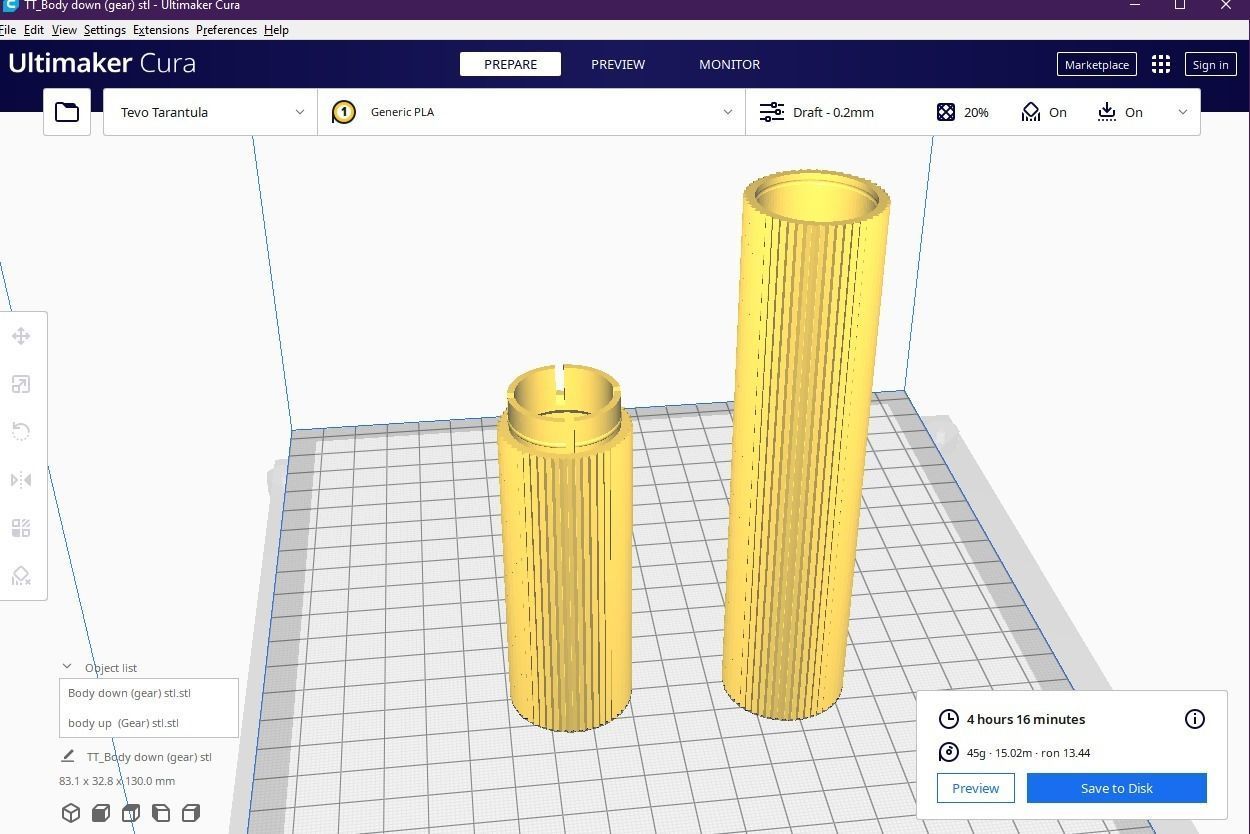Click the pencil edit job name icon
1250x834 pixels.
(68, 756)
